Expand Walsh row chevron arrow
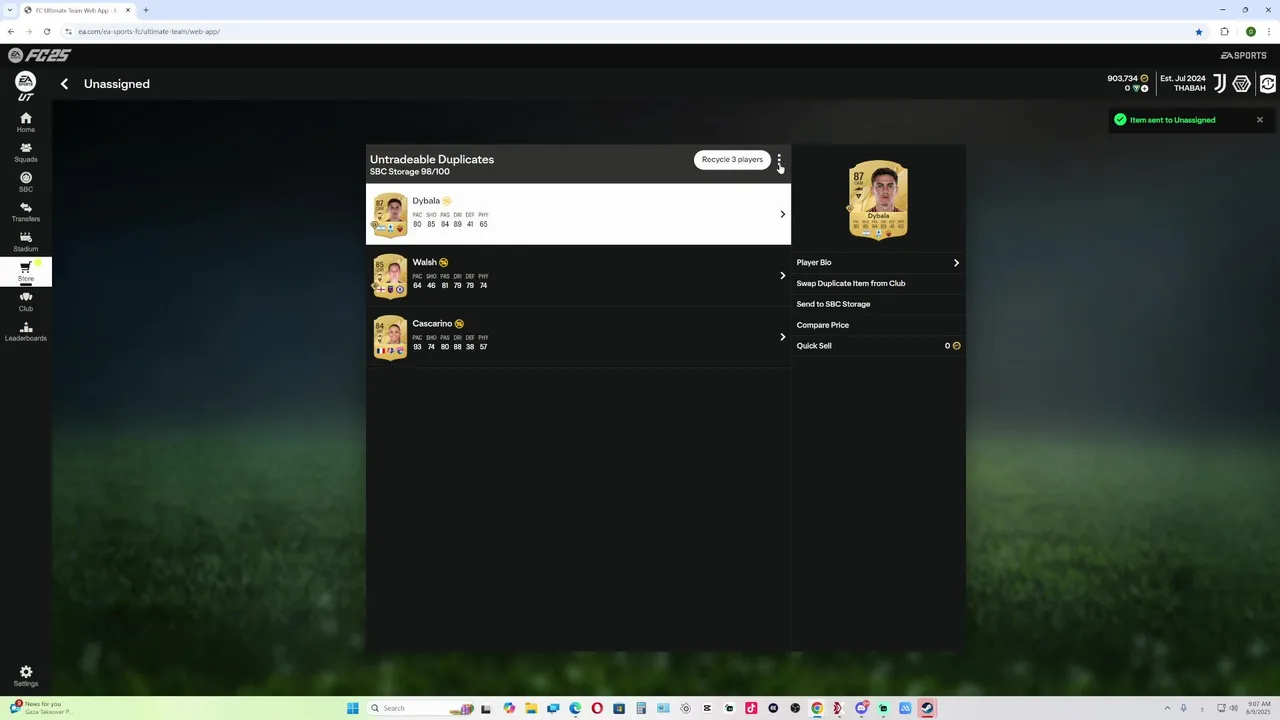This screenshot has width=1280, height=720. [x=782, y=276]
